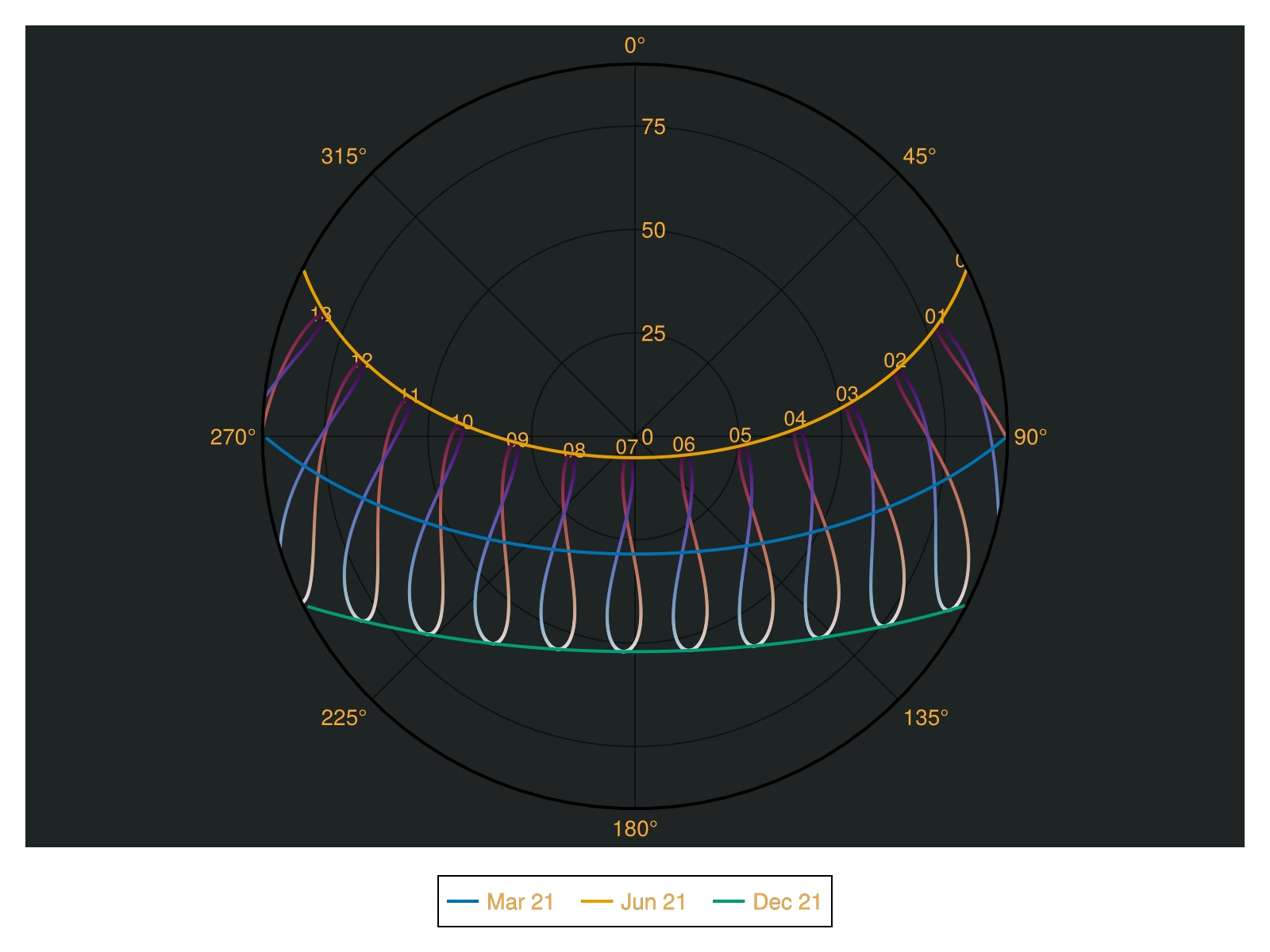Viewport: 1270px width, 952px height.
Task: Select the 135° angular axis label
Action: pos(926,718)
